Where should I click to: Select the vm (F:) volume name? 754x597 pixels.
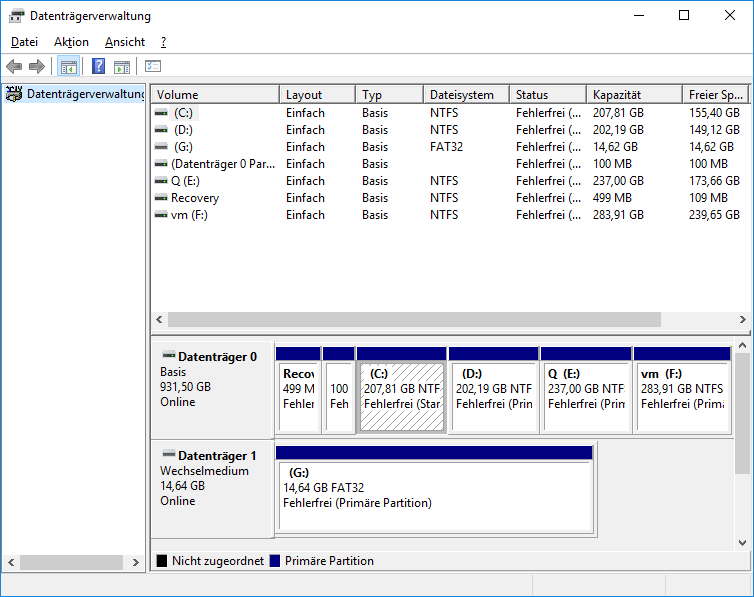(x=189, y=215)
